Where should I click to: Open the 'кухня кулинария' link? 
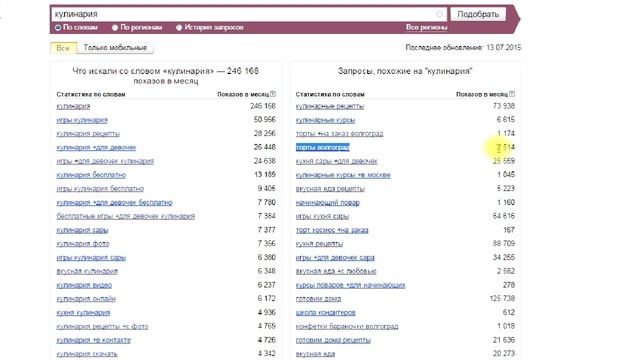click(83, 313)
